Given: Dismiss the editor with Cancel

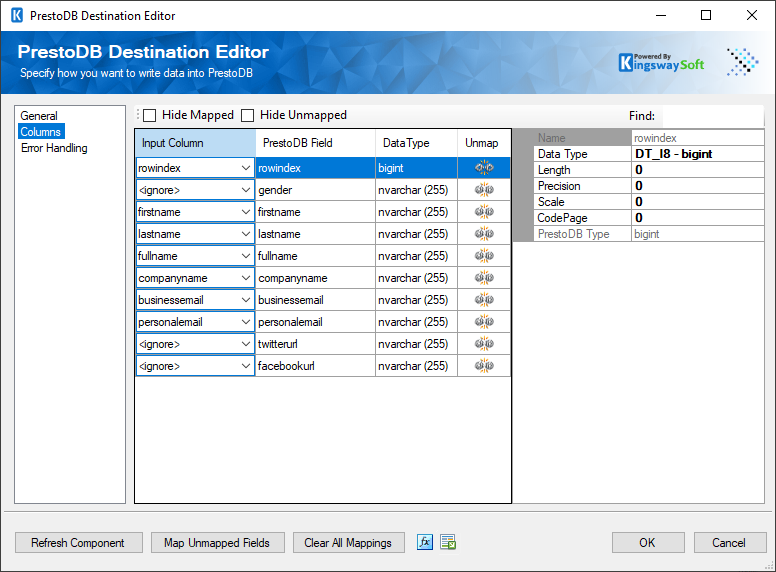Looking at the screenshot, I should tap(729, 543).
